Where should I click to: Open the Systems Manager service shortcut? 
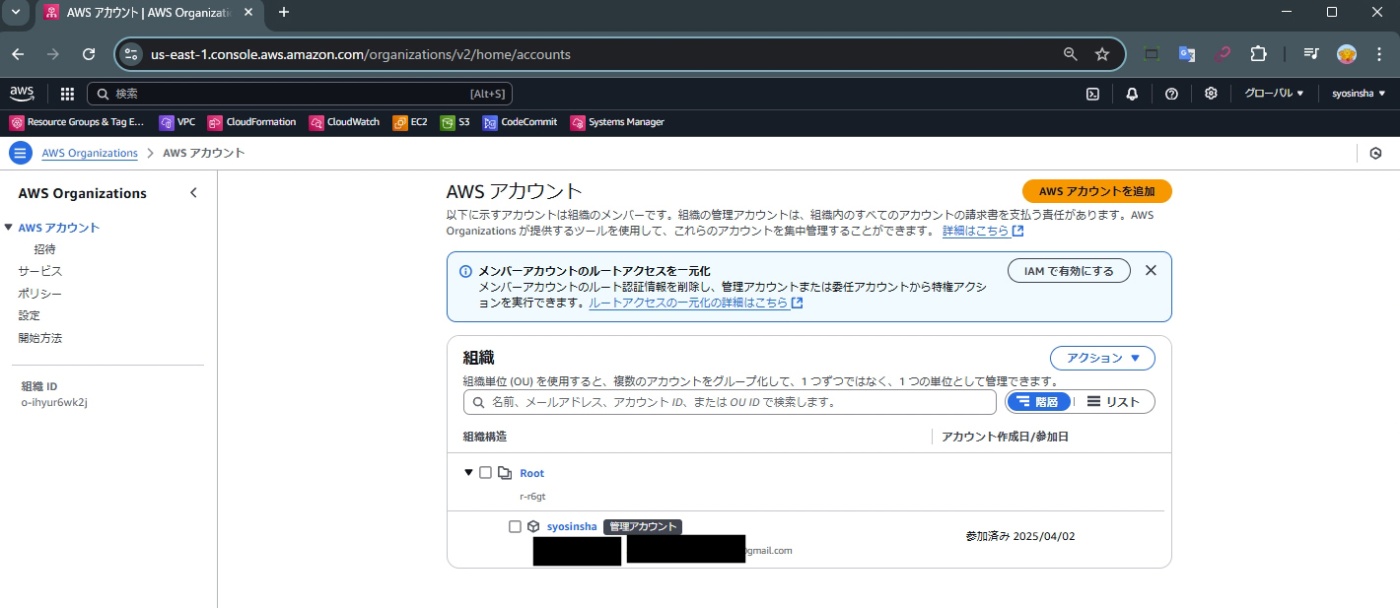(617, 122)
